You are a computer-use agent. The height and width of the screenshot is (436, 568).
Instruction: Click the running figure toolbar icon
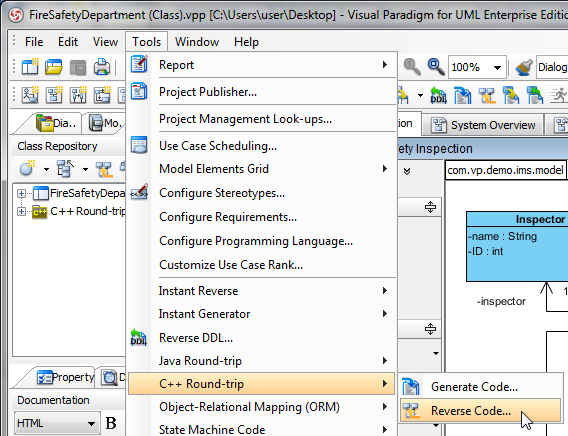click(x=559, y=96)
